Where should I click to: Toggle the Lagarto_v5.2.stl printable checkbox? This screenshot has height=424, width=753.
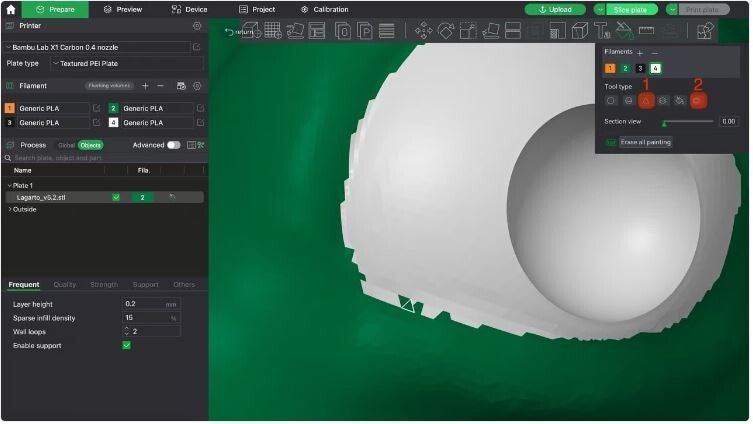click(x=116, y=198)
